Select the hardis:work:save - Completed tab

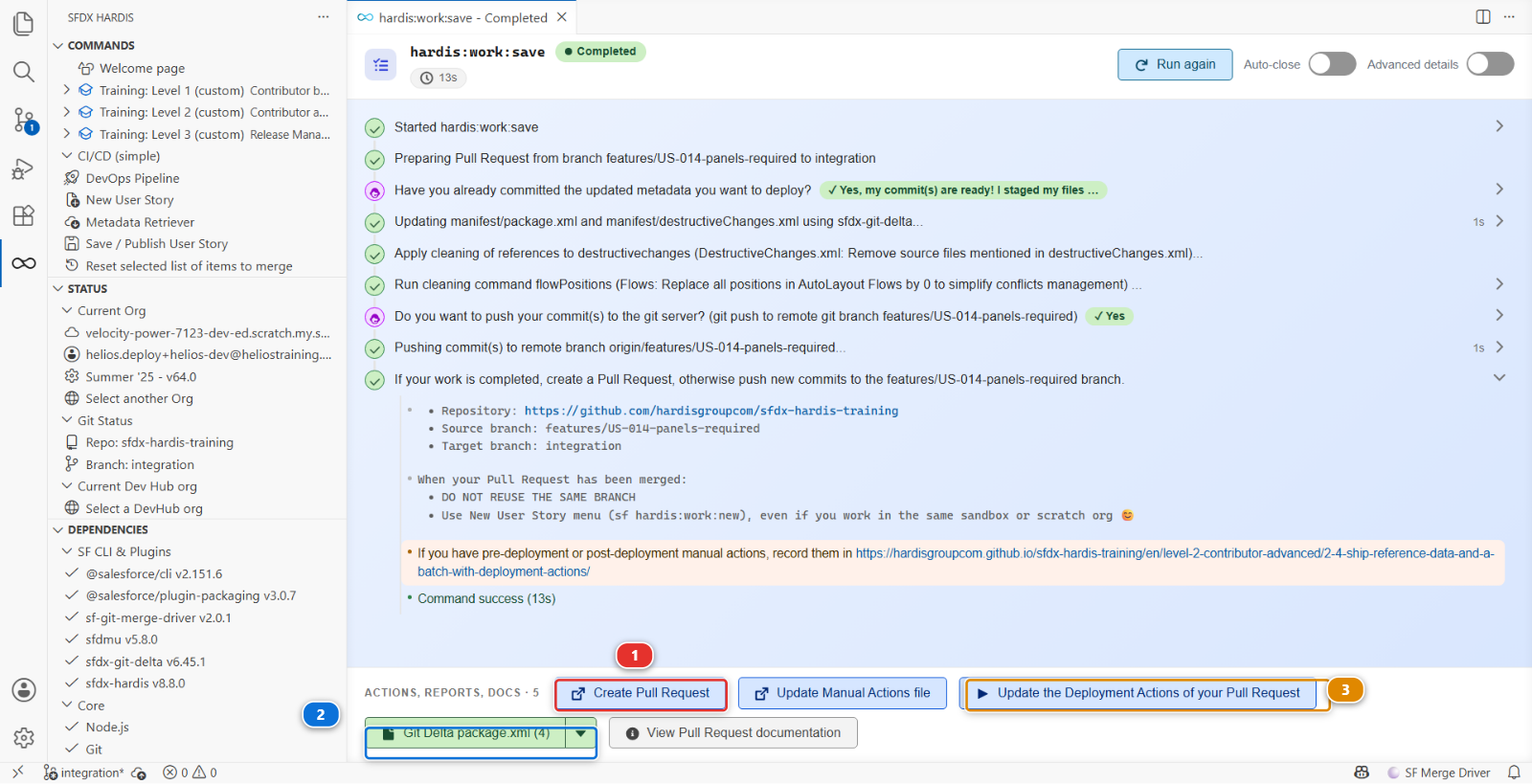coord(462,17)
